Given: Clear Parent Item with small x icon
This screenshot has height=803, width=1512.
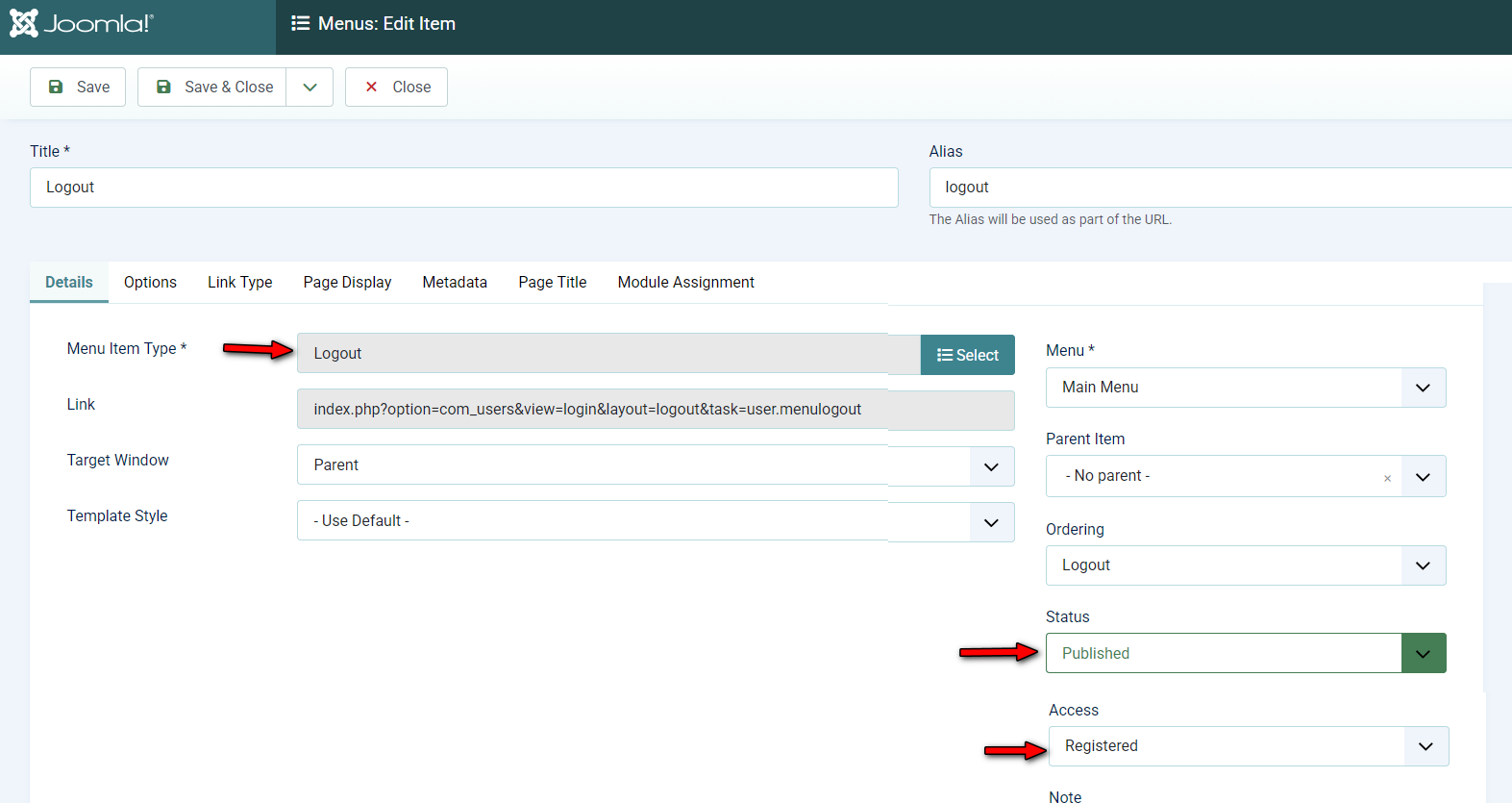Looking at the screenshot, I should click(x=1387, y=478).
